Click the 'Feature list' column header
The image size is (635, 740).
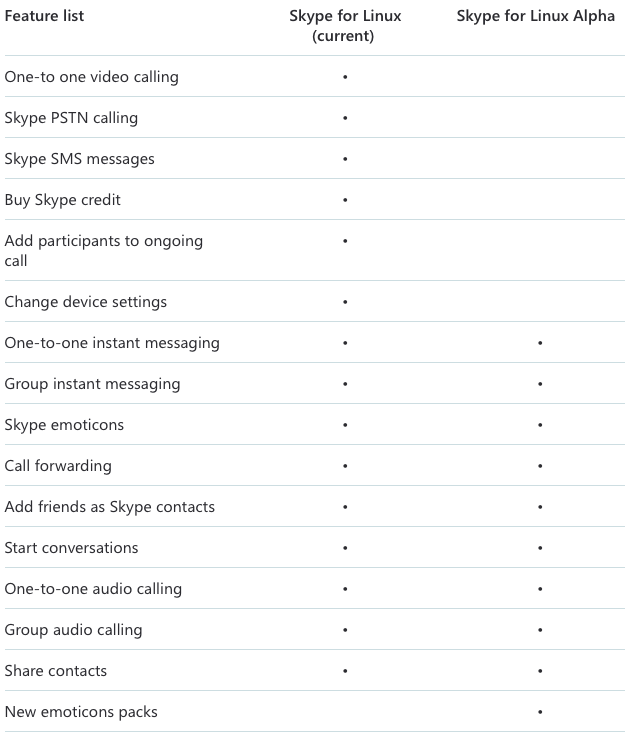[x=44, y=16]
